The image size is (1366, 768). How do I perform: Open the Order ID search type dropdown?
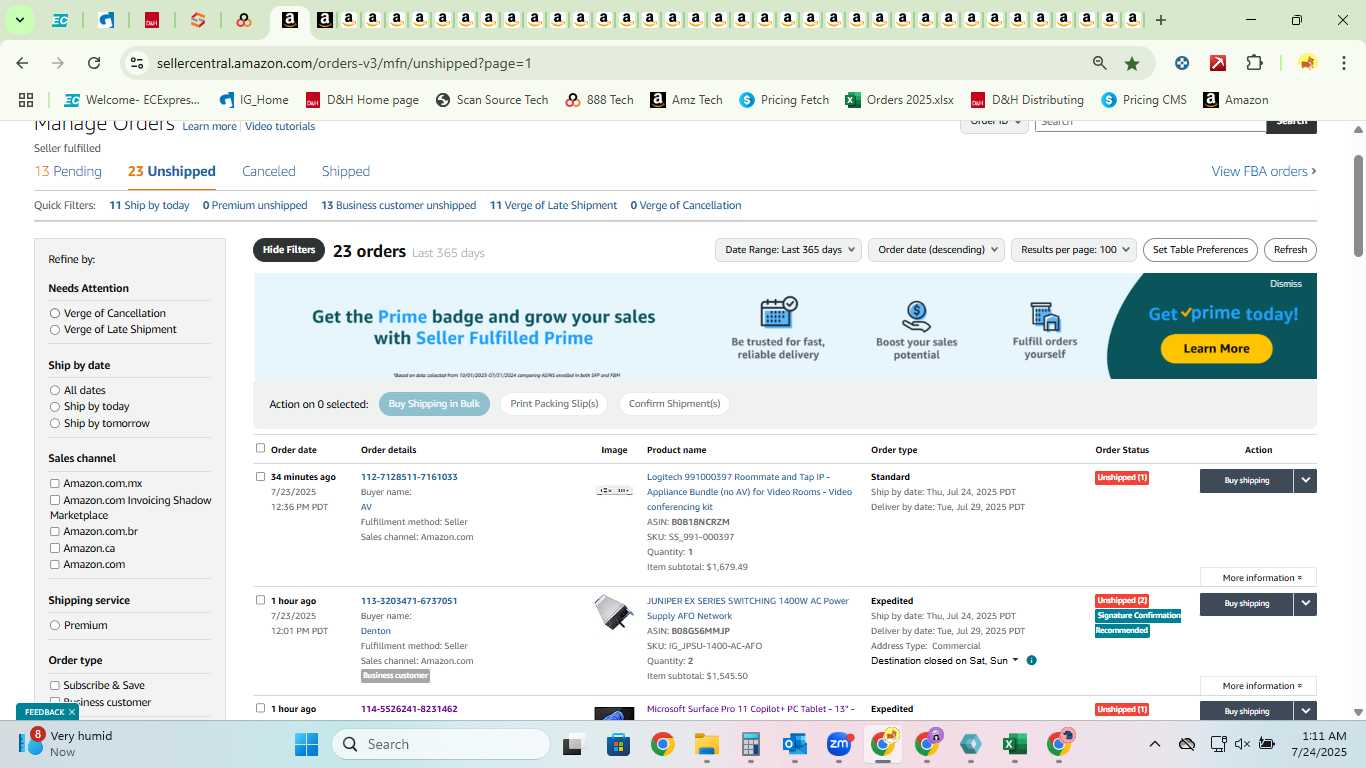[995, 121]
